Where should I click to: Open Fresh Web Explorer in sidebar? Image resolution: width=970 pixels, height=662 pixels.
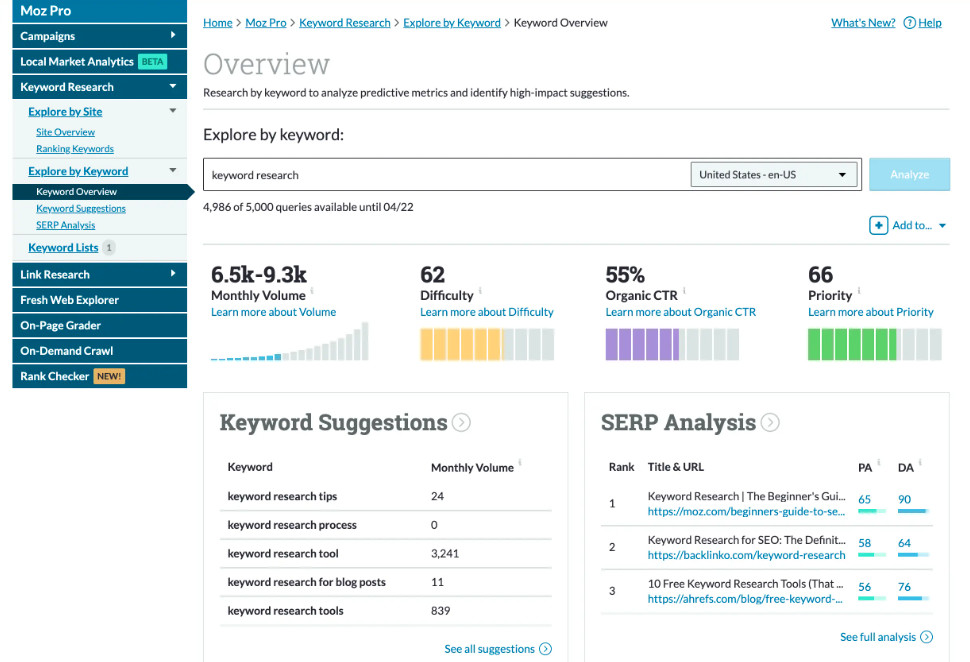tap(100, 300)
